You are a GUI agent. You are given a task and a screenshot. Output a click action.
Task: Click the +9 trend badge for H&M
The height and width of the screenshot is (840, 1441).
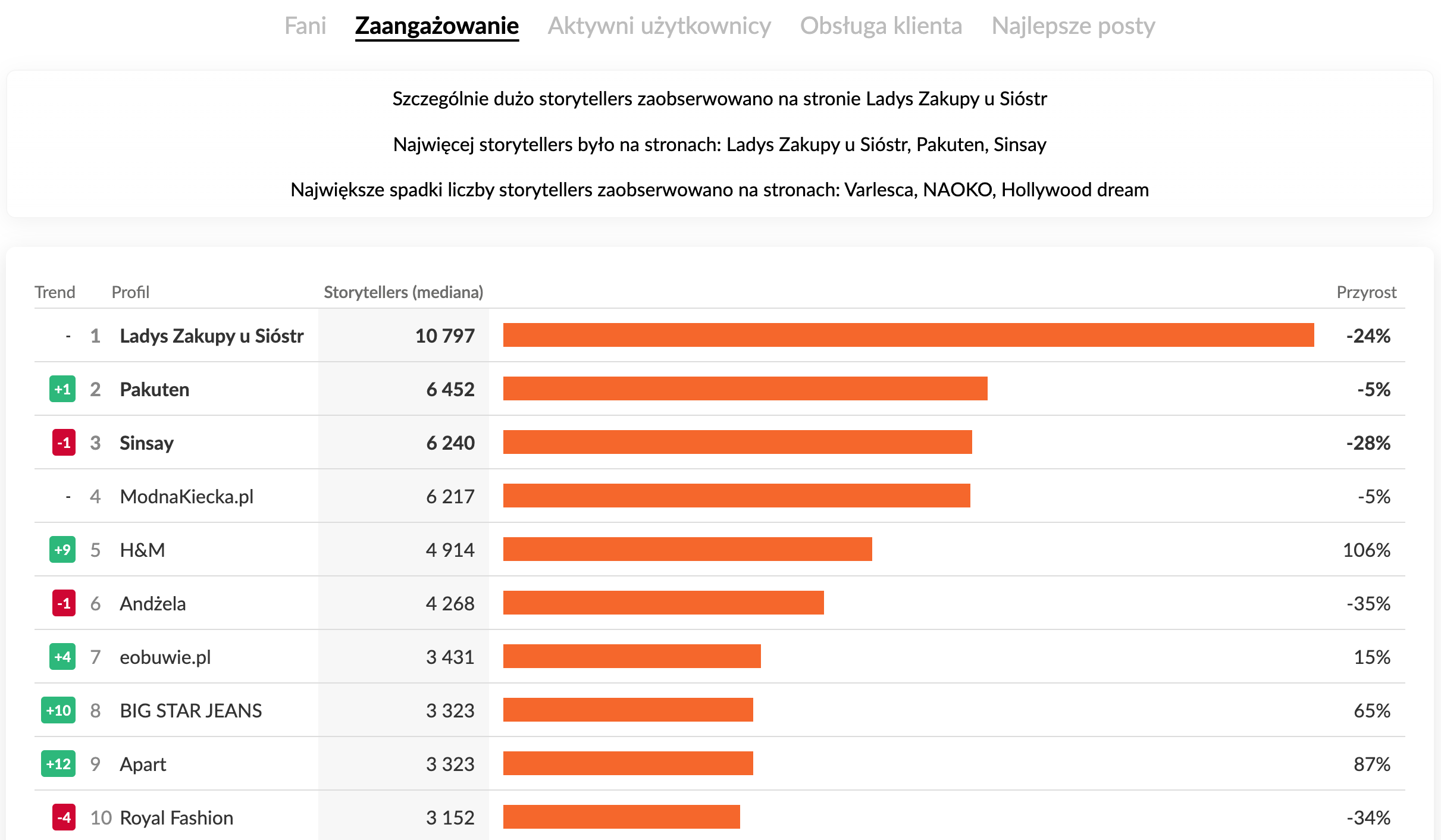click(x=62, y=550)
